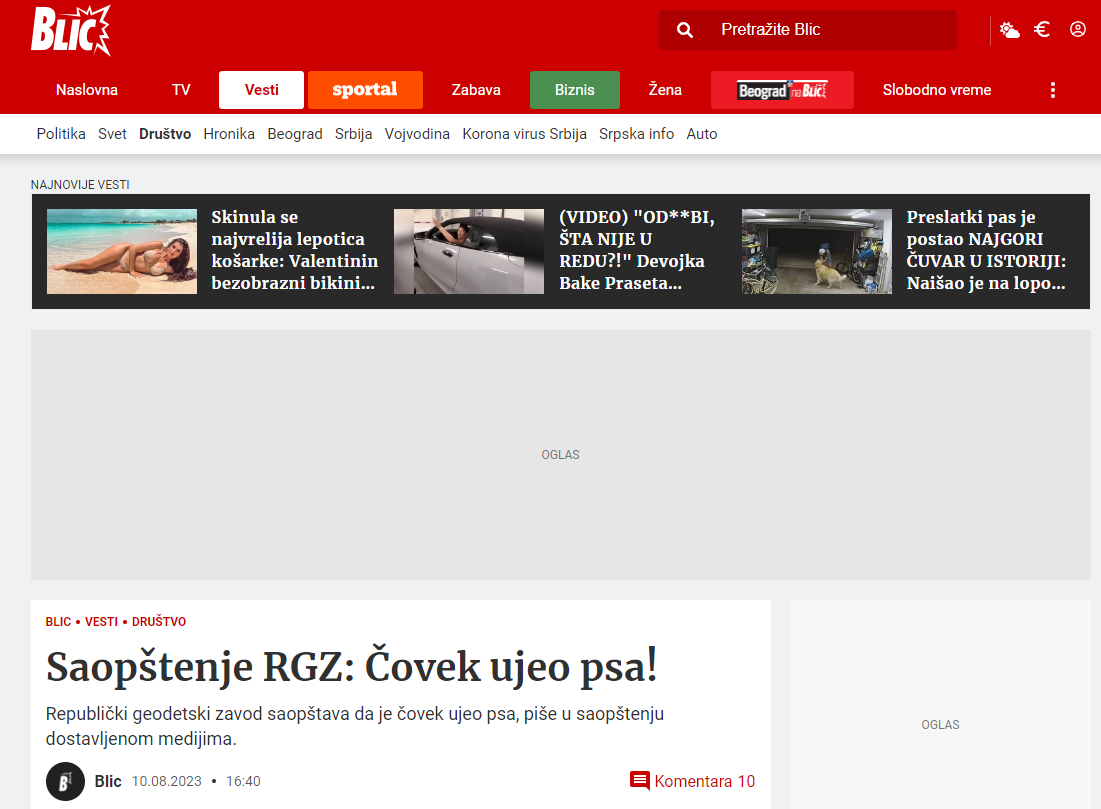
Task: Go to Naslovna section
Action: point(87,90)
